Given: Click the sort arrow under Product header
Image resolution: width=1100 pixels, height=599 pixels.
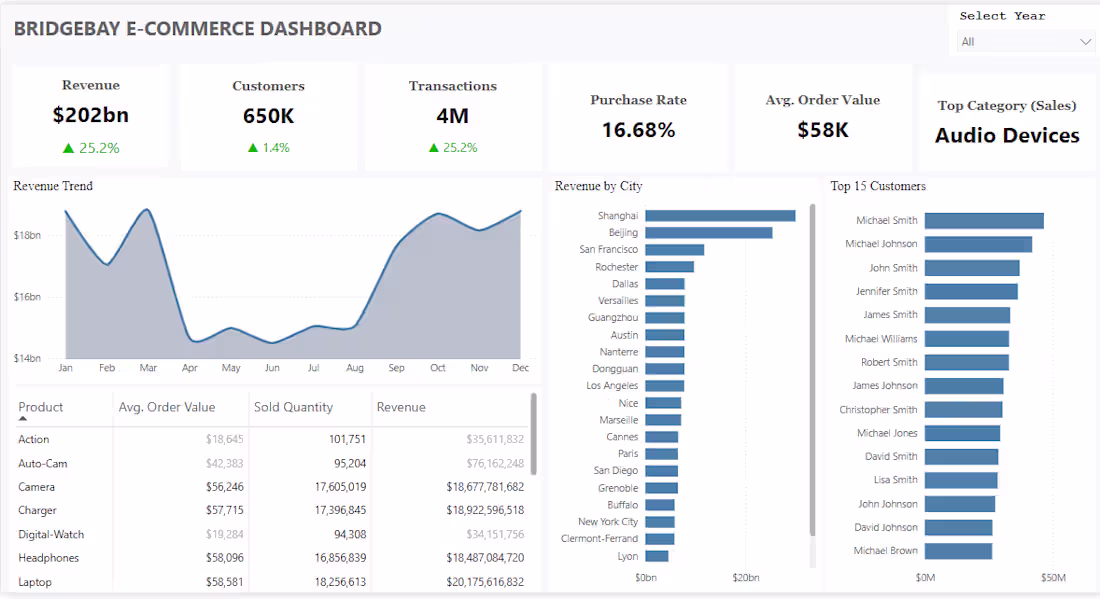Looking at the screenshot, I should [x=23, y=419].
